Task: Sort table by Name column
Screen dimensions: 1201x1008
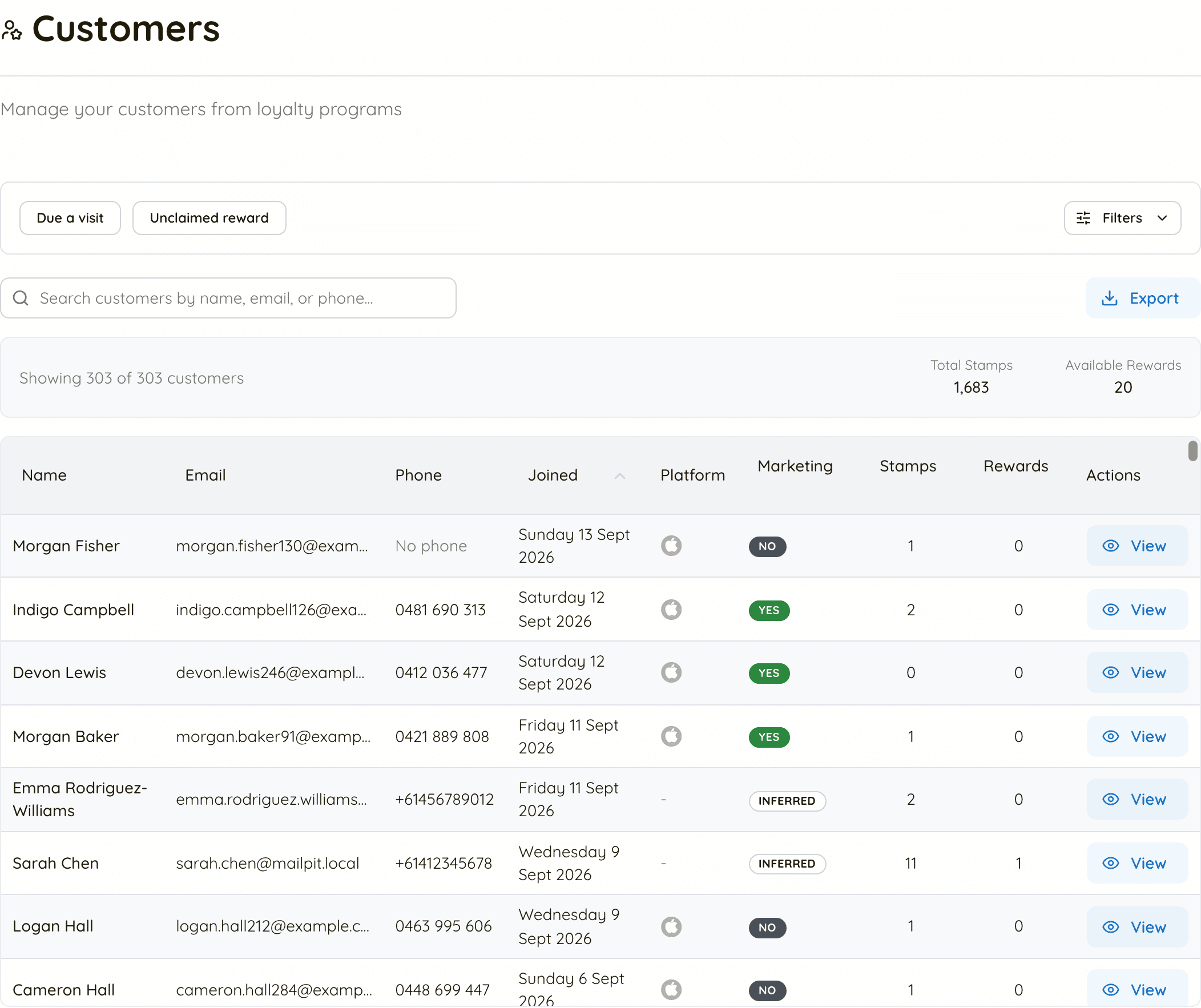Action: (44, 475)
